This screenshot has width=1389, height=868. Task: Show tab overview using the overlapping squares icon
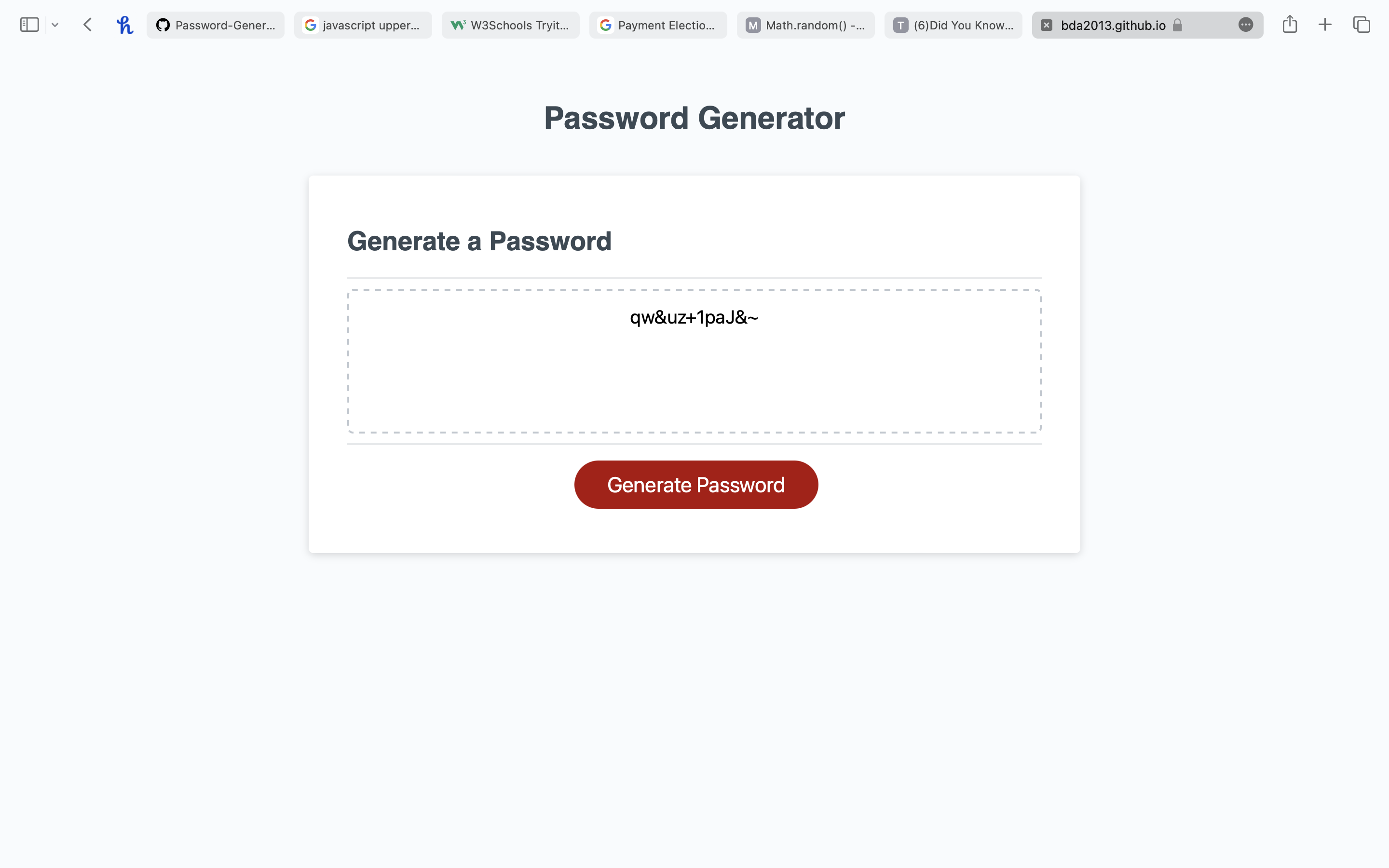pos(1361,24)
